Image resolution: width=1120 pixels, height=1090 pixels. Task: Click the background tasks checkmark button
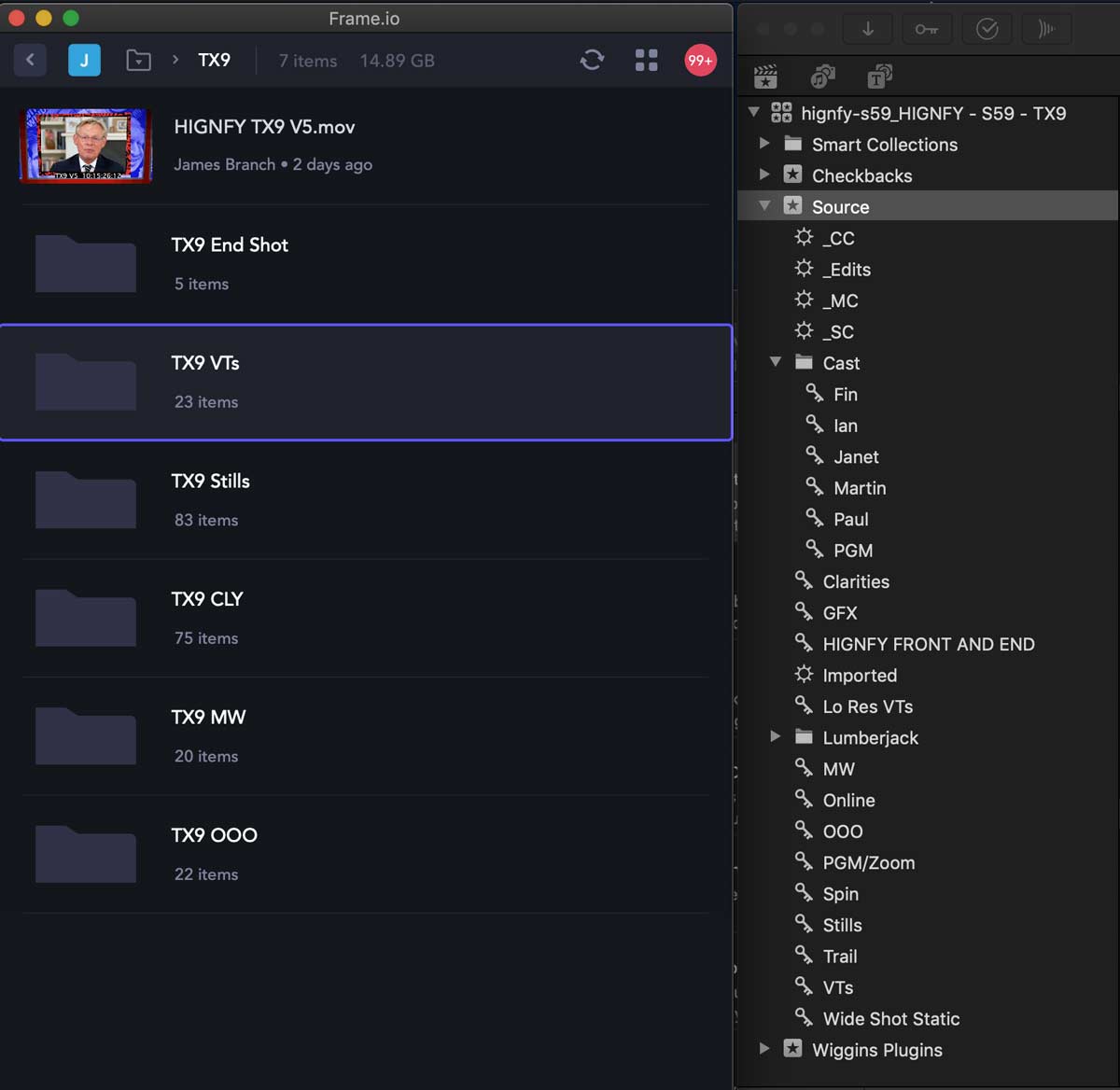click(x=987, y=29)
